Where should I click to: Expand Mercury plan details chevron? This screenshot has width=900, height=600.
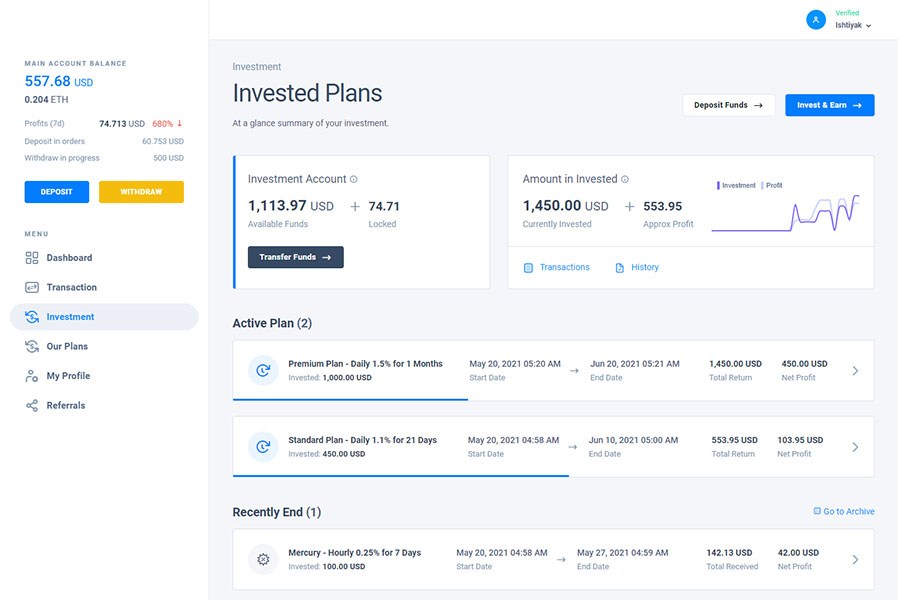855,560
